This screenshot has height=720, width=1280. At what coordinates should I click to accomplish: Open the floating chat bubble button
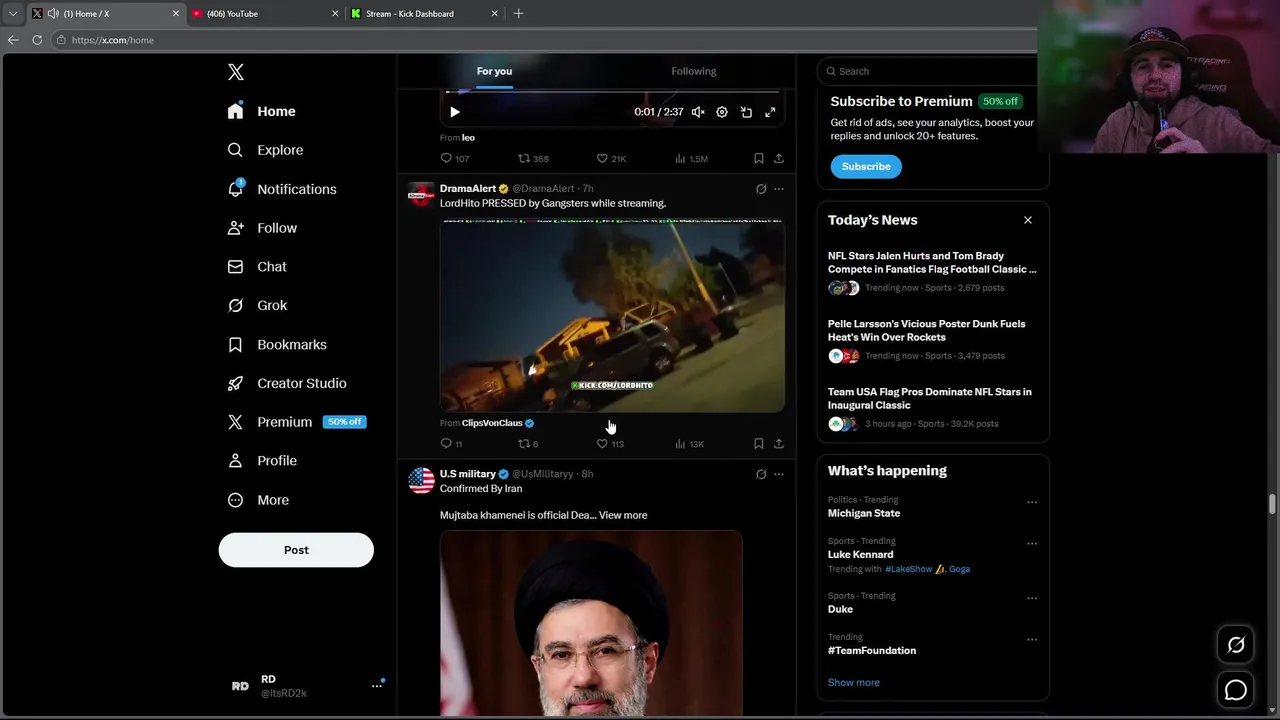point(1236,690)
